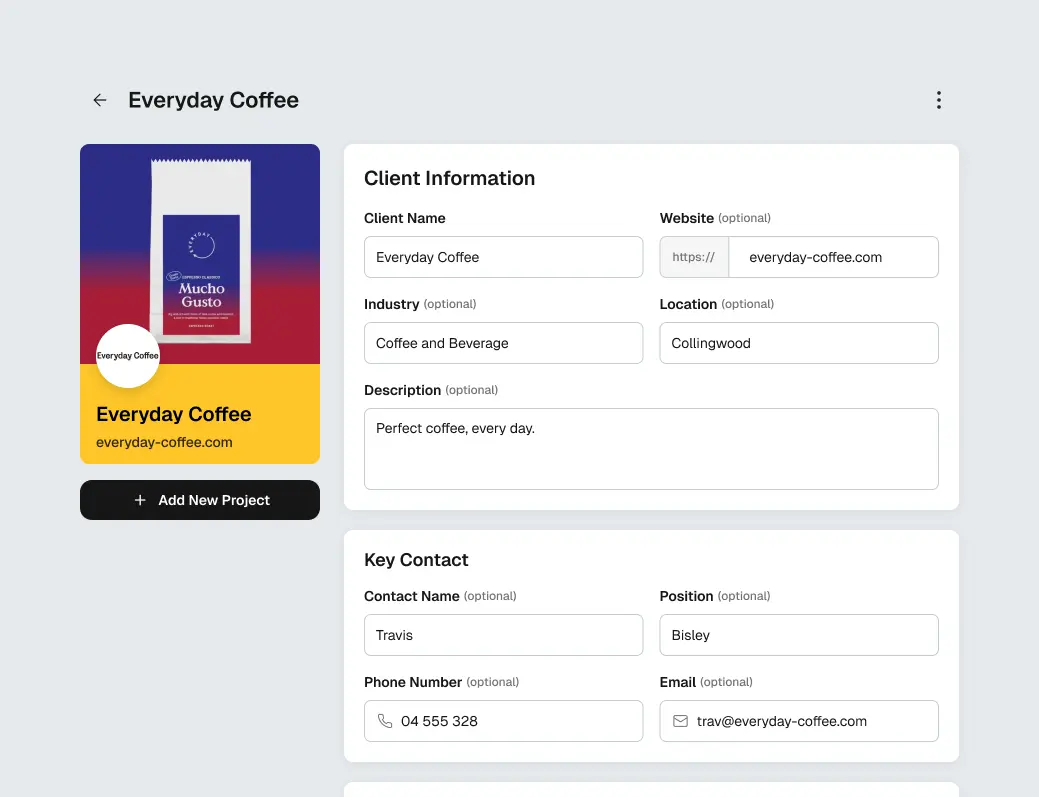Click the Contact Name field showing Travis
1039x797 pixels.
click(x=503, y=635)
